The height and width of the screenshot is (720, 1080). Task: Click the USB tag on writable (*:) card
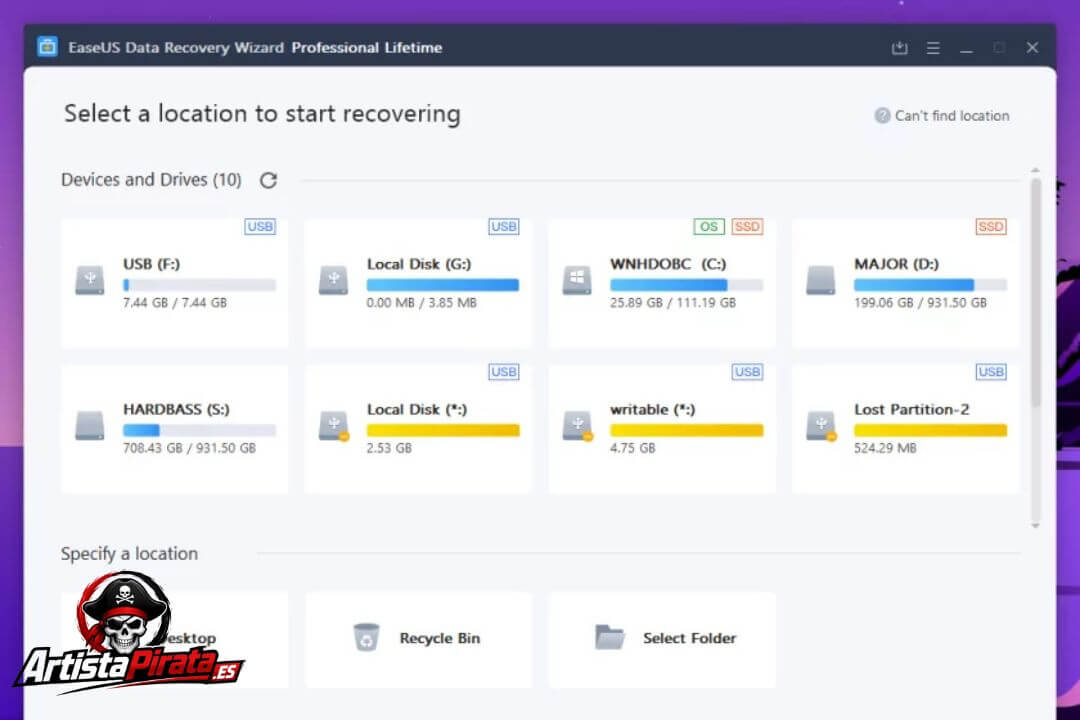click(747, 372)
